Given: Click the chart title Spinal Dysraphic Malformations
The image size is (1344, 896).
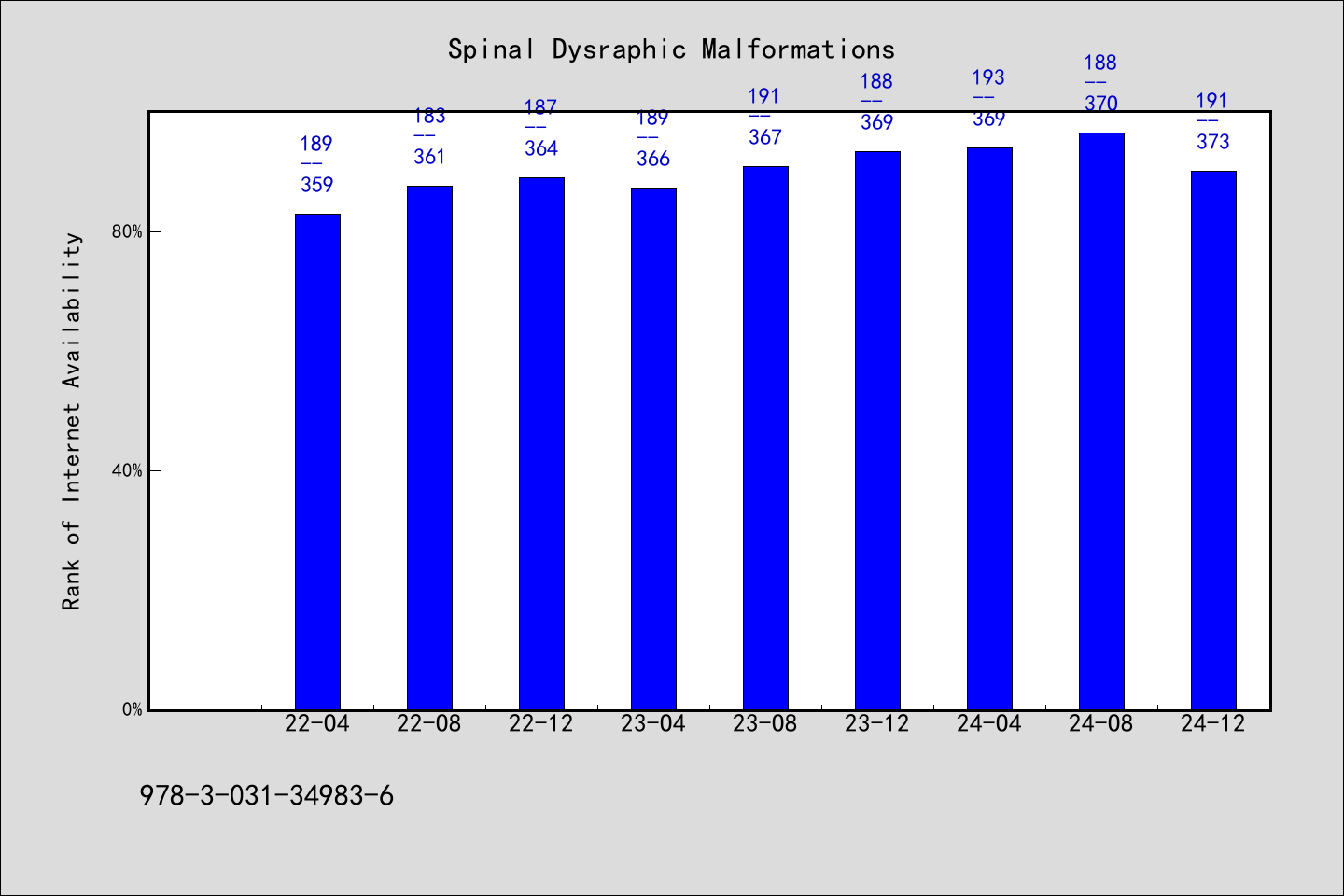Looking at the screenshot, I should click(x=671, y=49).
